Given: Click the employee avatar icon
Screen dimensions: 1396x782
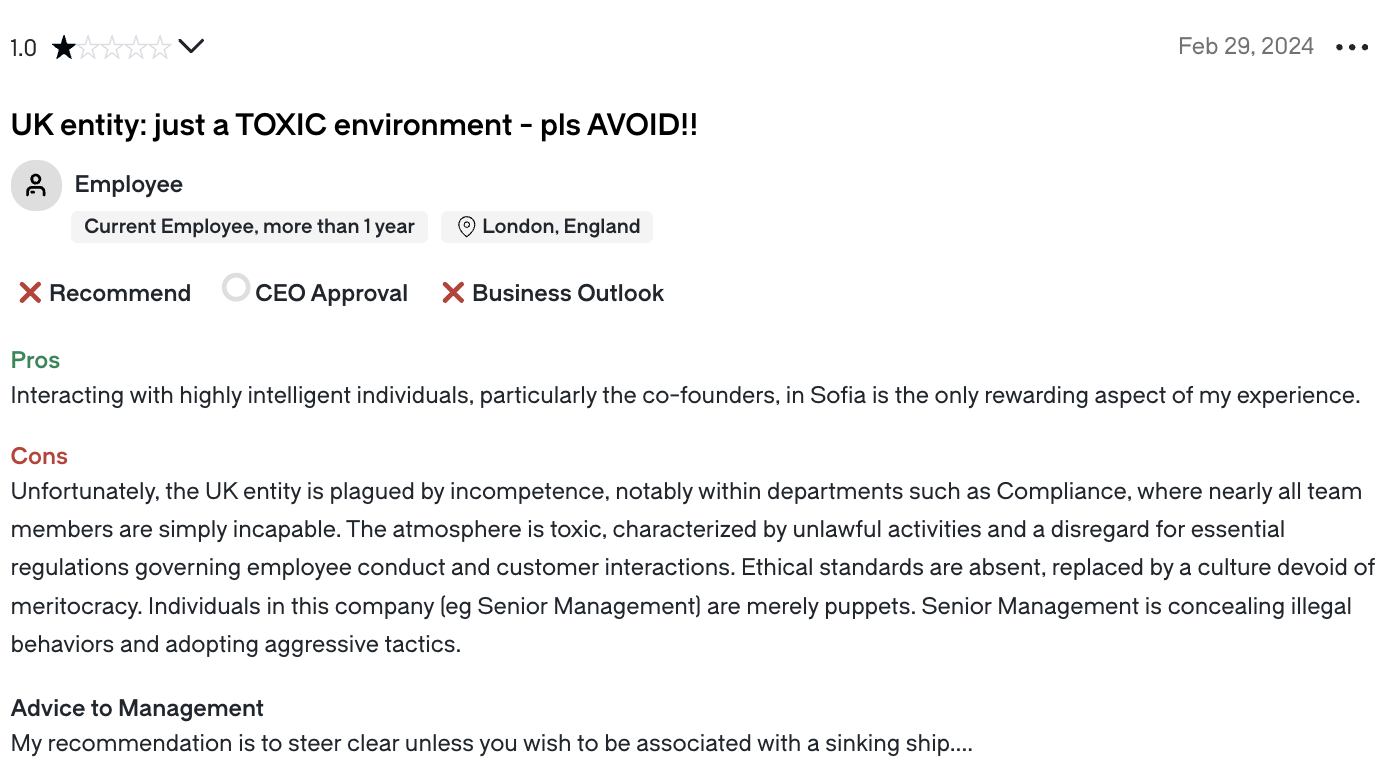Looking at the screenshot, I should tap(36, 185).
